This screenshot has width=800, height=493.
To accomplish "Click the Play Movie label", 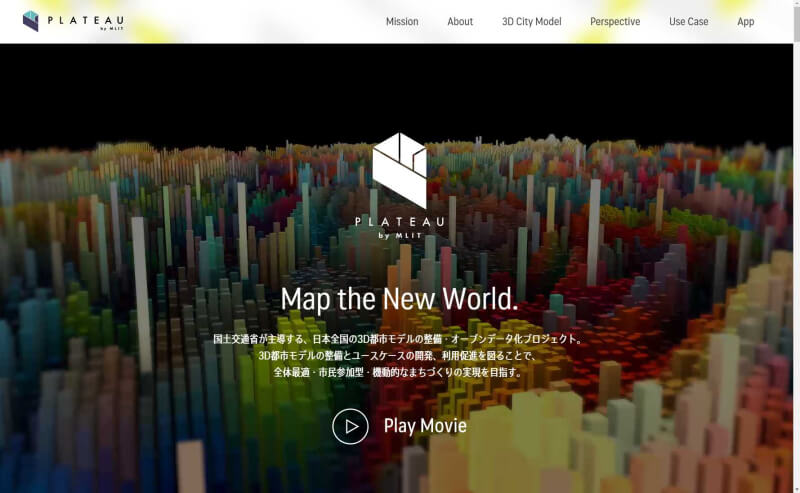I will (425, 426).
